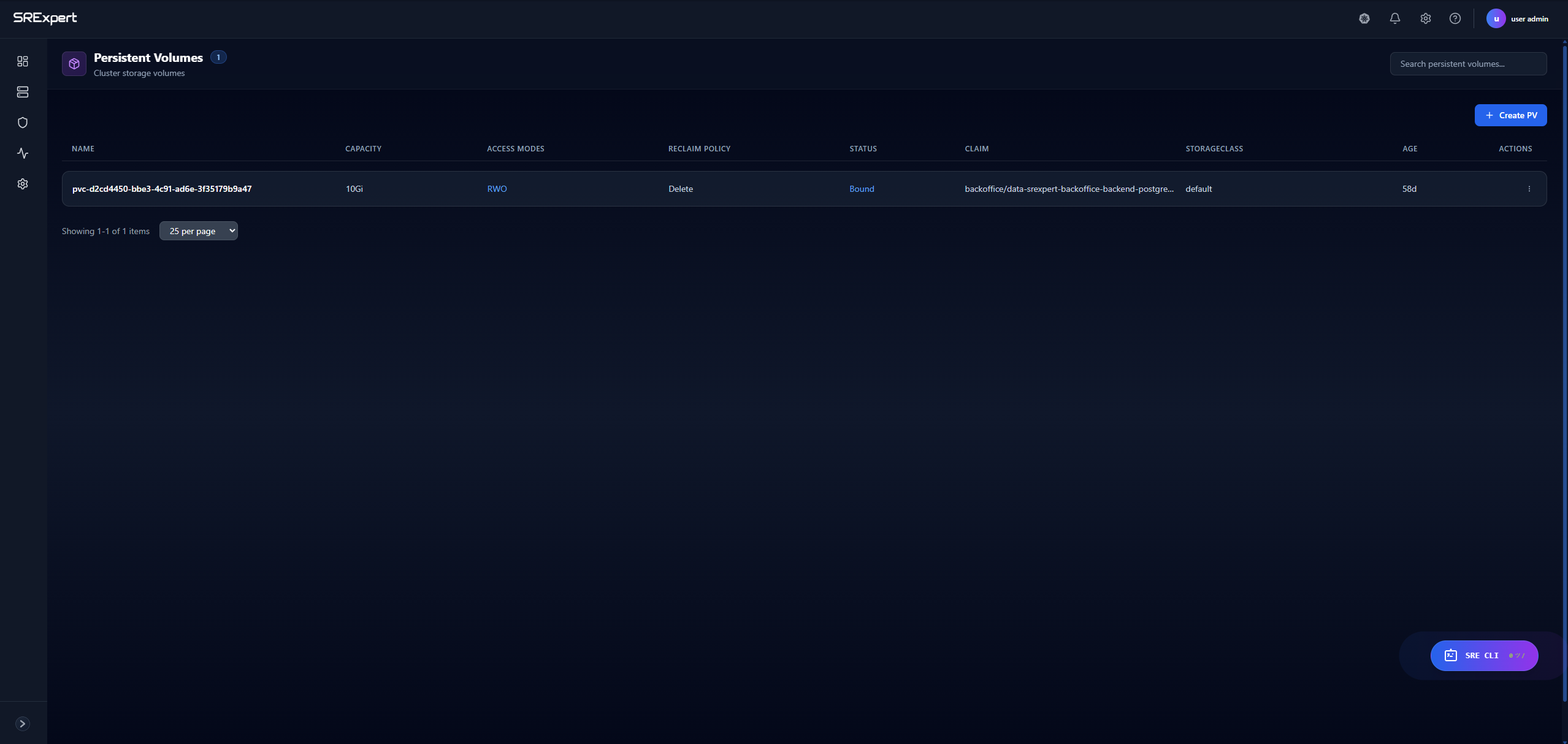The image size is (1568, 744).
Task: Open the dashboard overview from the sidebar
Action: (x=23, y=61)
